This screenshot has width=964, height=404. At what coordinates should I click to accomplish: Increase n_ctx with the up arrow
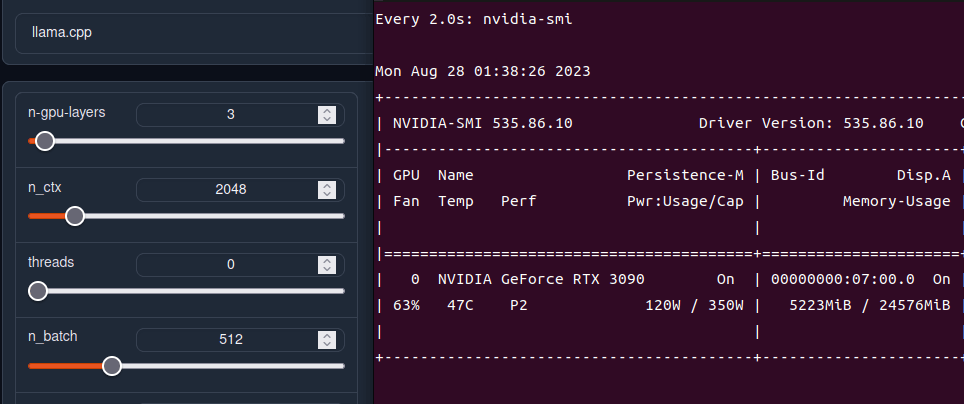pos(327,186)
